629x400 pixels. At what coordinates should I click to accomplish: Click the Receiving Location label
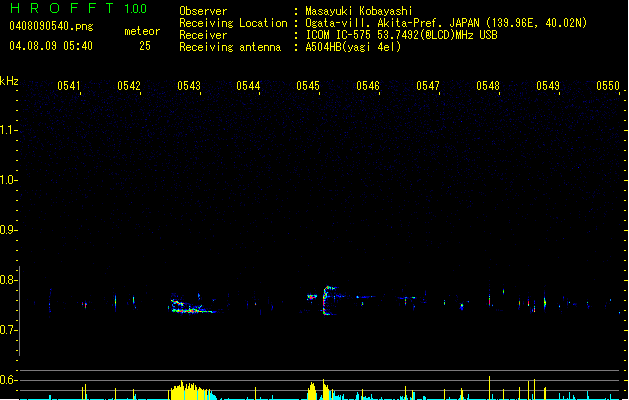[x=233, y=23]
